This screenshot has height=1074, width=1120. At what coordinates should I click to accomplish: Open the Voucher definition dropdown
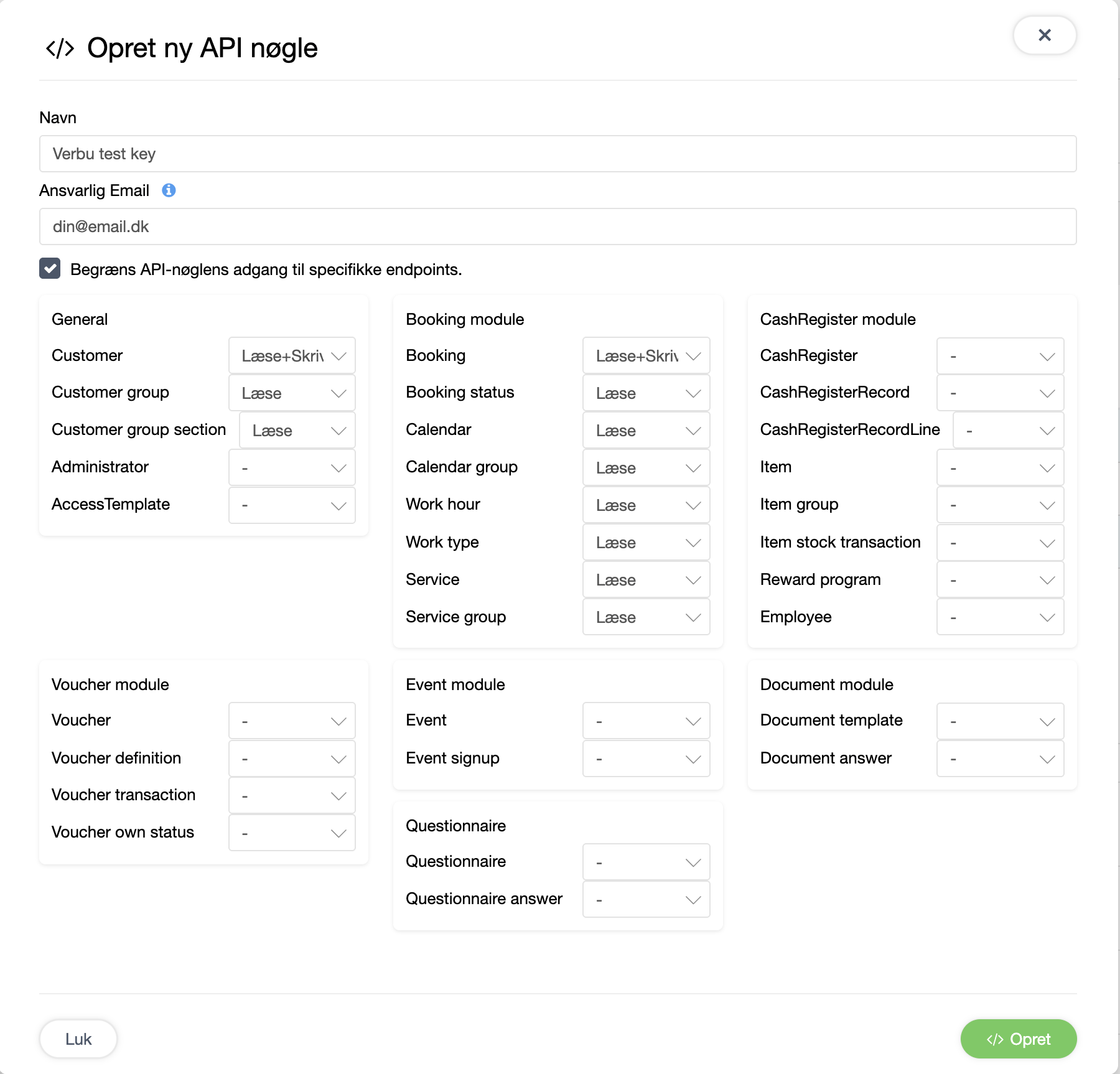click(292, 759)
